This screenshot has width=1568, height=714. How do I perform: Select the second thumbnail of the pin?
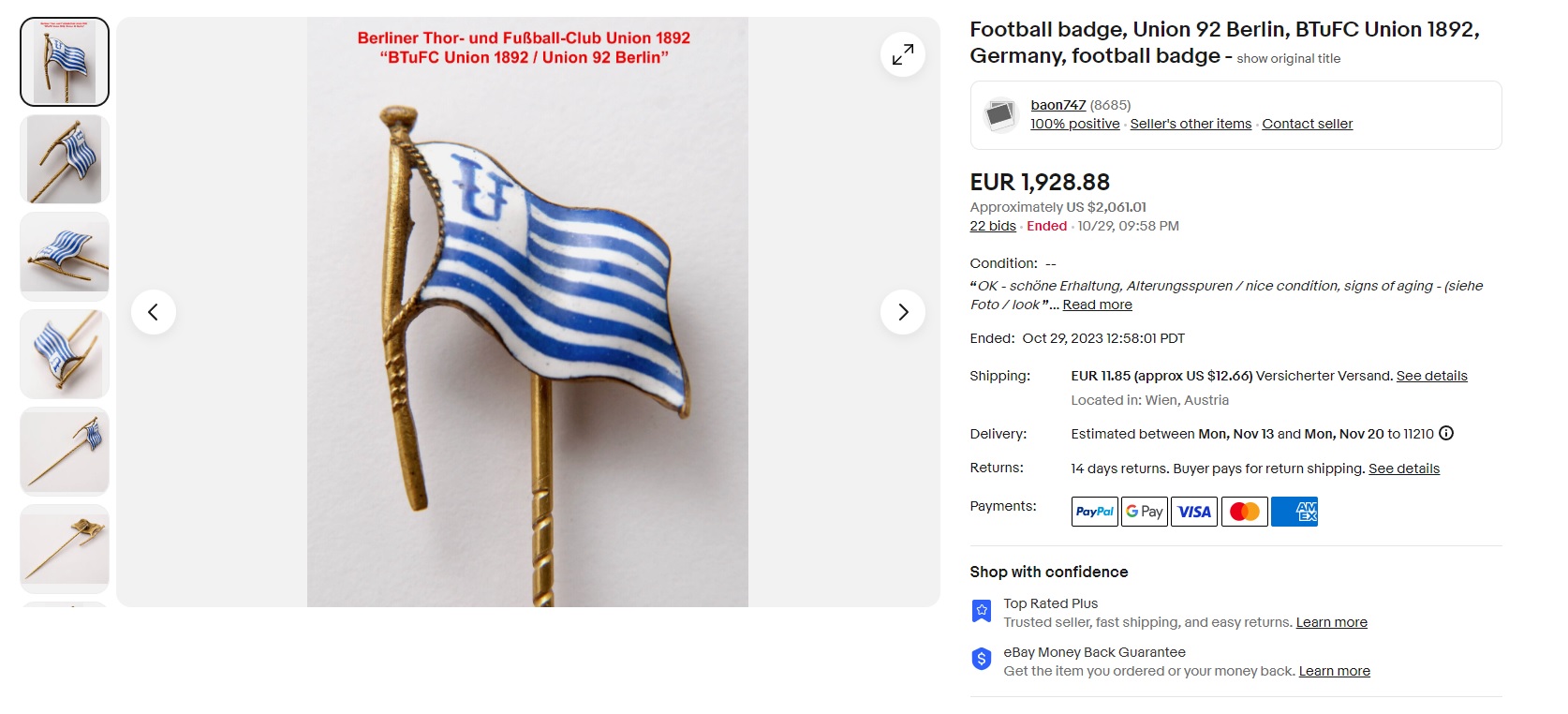(65, 159)
